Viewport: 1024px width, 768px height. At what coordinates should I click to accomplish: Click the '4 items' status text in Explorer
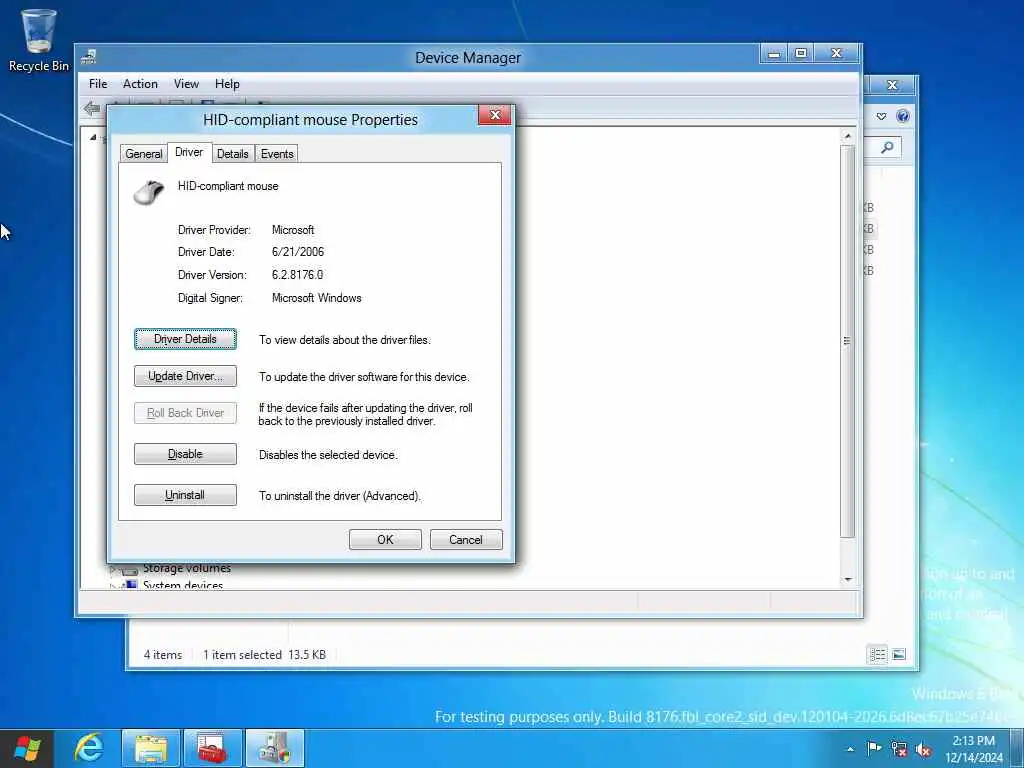(x=163, y=654)
